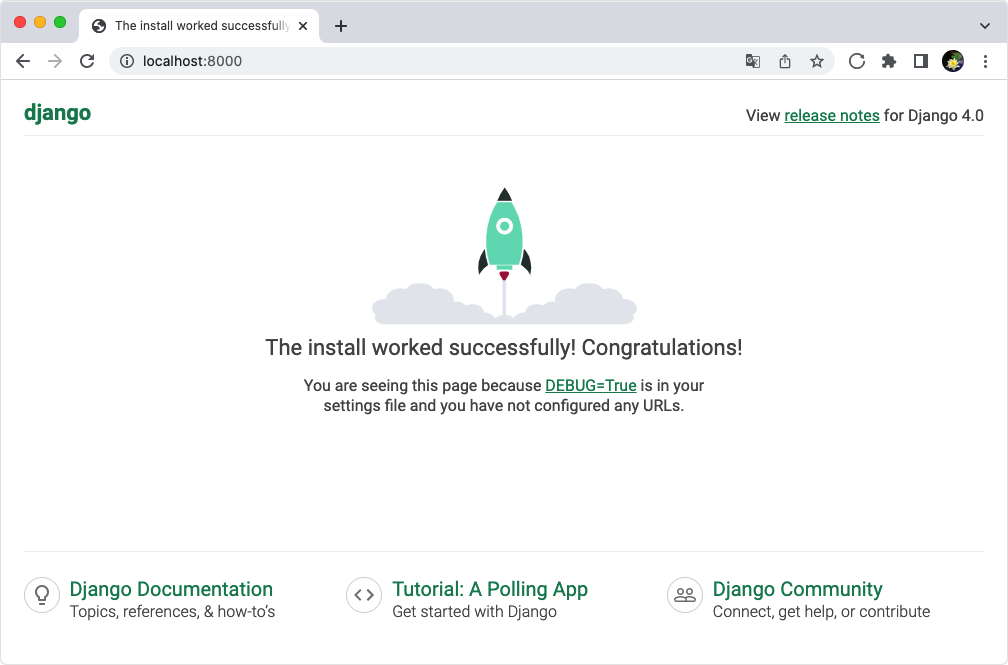Viewport: 1008px width, 665px height.
Task: Open the Extensions puzzle piece menu
Action: tap(888, 61)
